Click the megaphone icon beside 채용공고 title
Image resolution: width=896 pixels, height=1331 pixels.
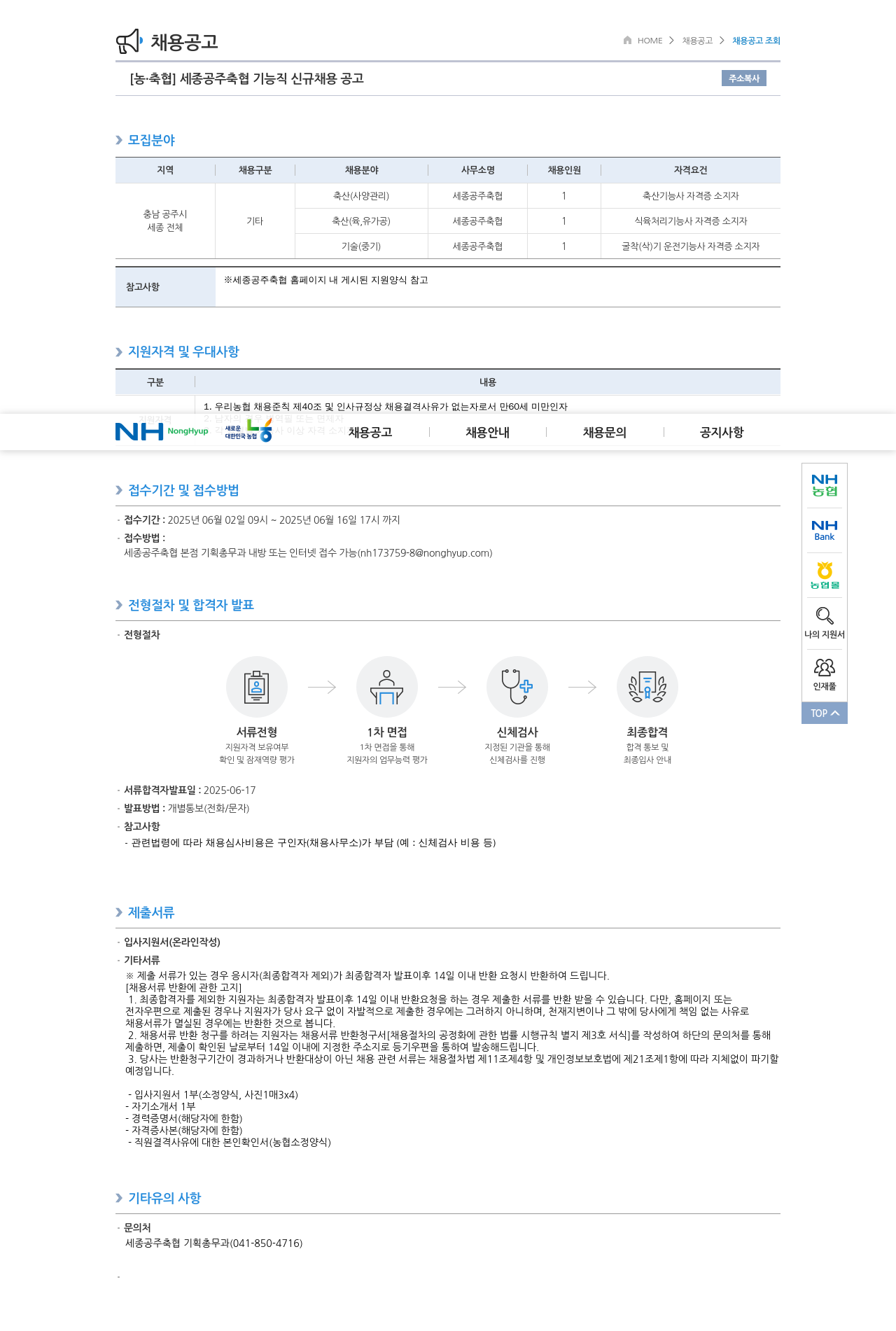pyautogui.click(x=129, y=41)
